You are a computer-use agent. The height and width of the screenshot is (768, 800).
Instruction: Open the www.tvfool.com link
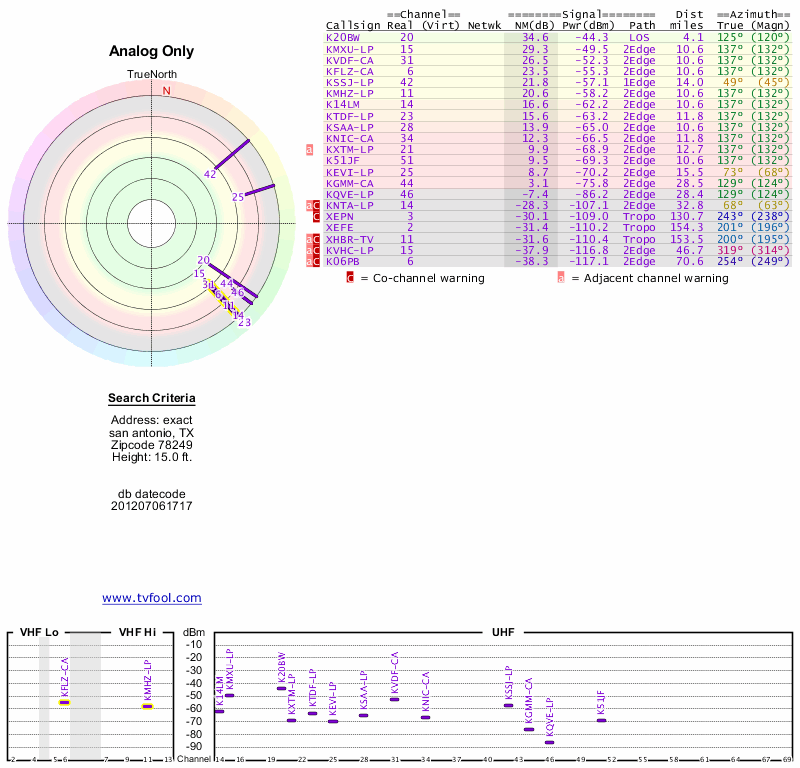pos(152,598)
